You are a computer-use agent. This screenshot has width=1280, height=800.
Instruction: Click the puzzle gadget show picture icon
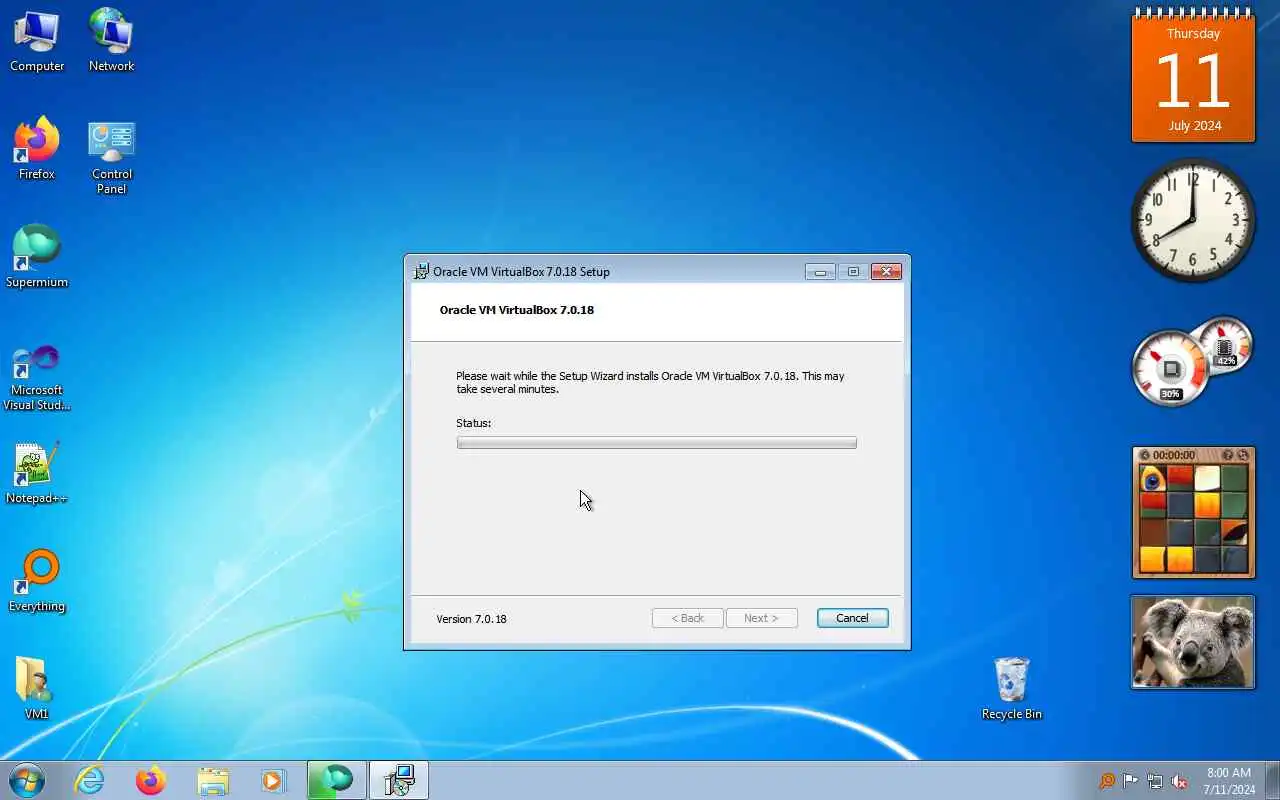tap(1228, 455)
